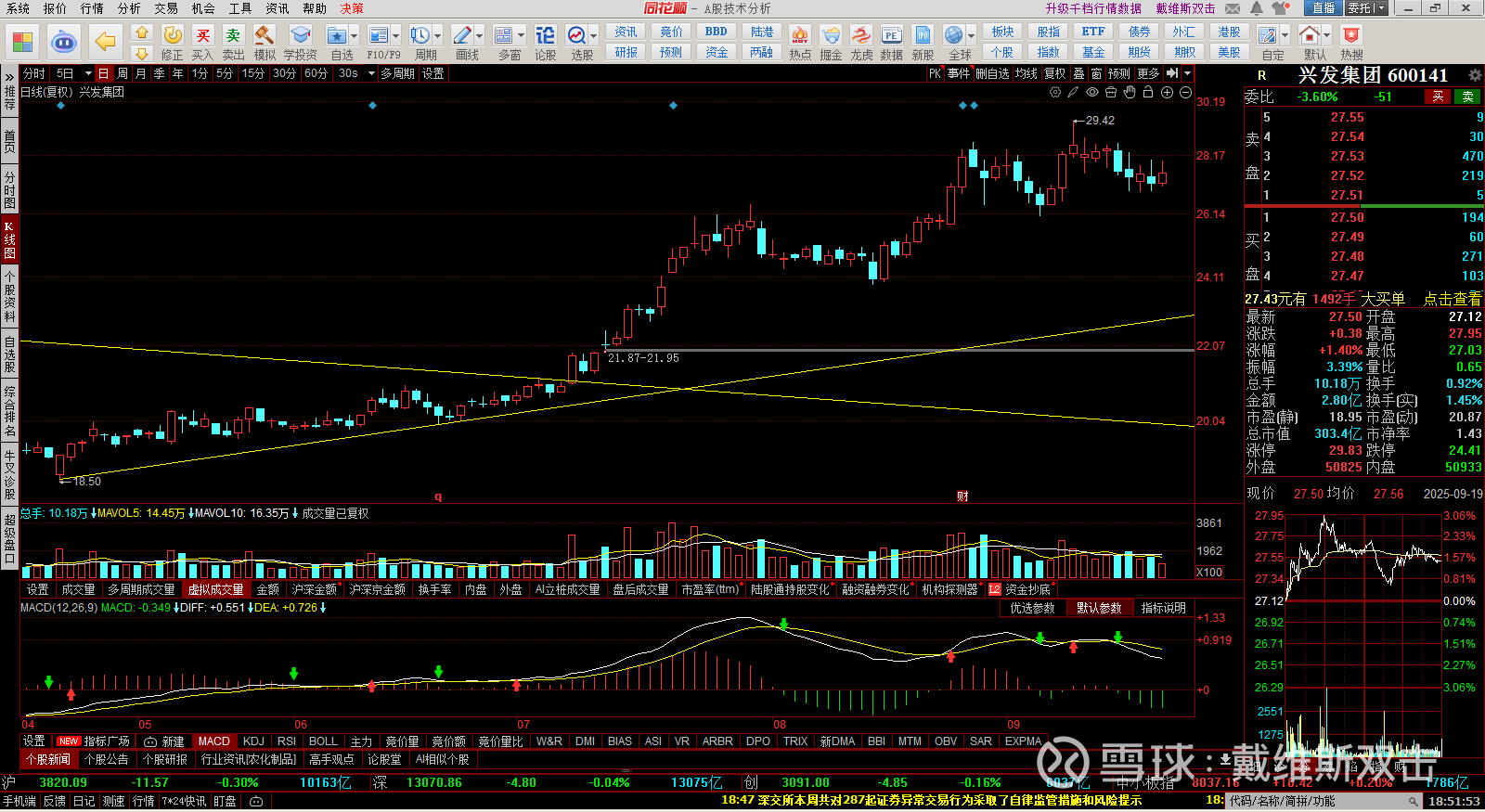Expand the 全球 dropdown arrow
This screenshot has height=812, width=1485.
tap(971, 36)
